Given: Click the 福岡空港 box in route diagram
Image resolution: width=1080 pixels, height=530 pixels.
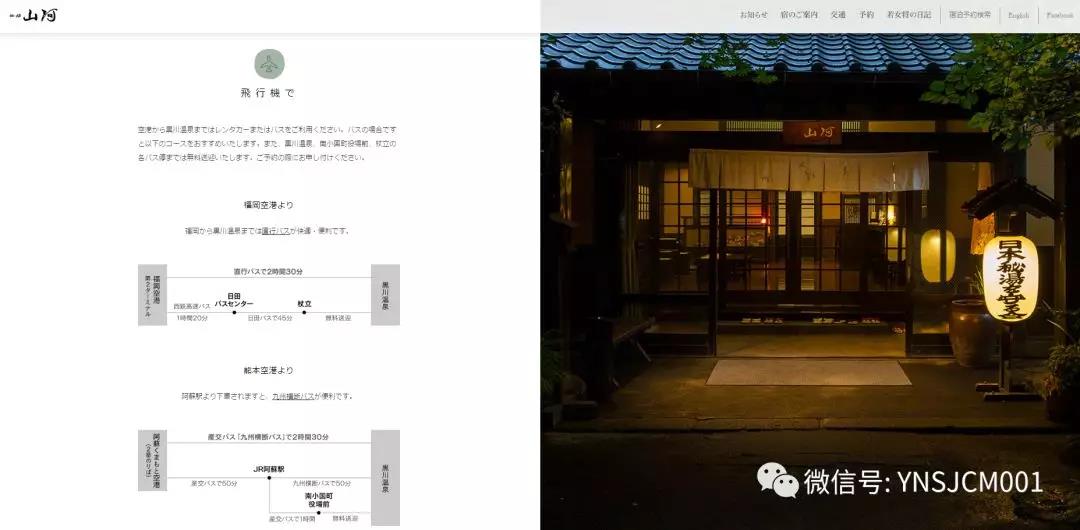Looking at the screenshot, I should (x=152, y=295).
